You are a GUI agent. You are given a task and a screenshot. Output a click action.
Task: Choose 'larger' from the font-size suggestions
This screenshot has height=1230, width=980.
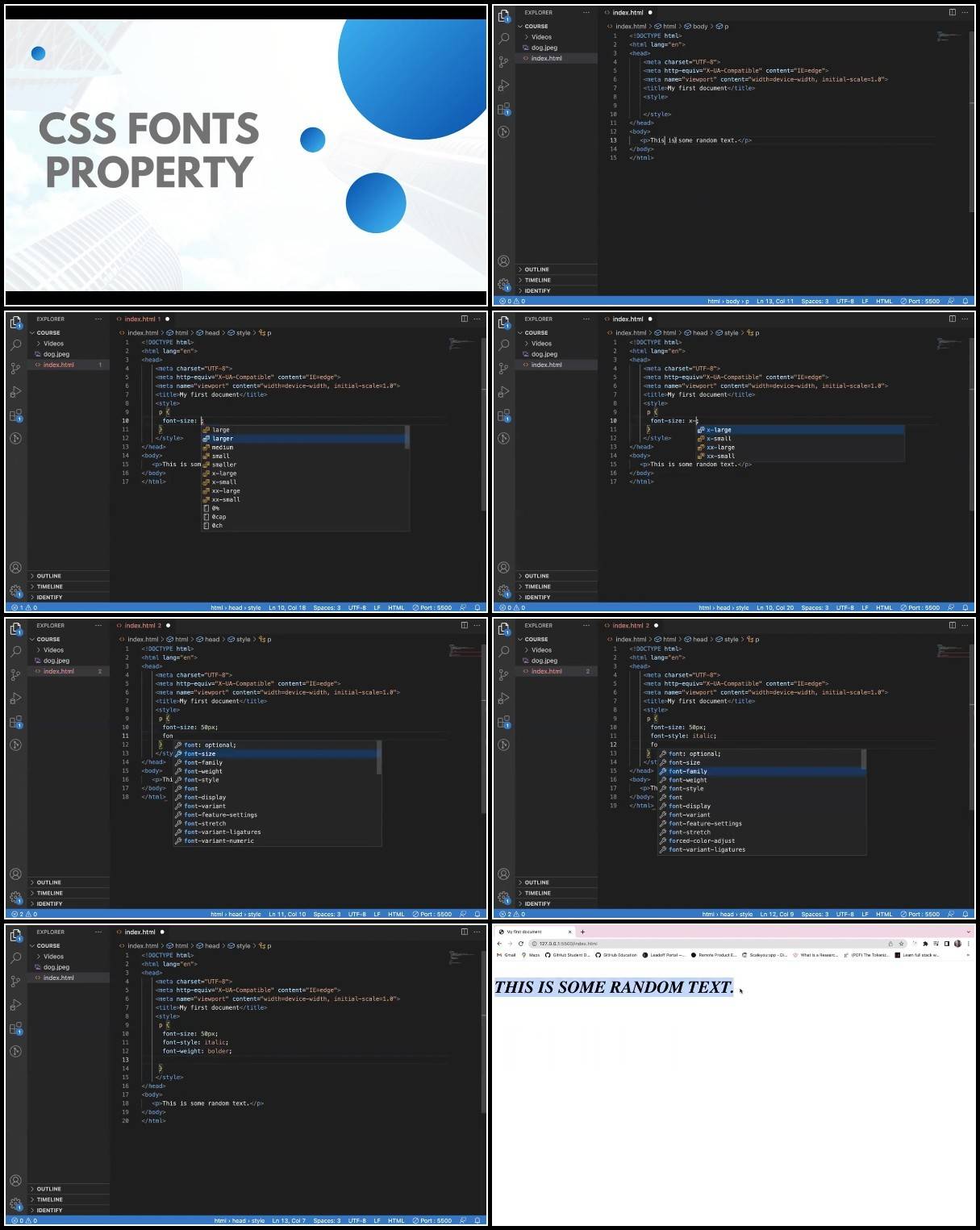[305, 439]
